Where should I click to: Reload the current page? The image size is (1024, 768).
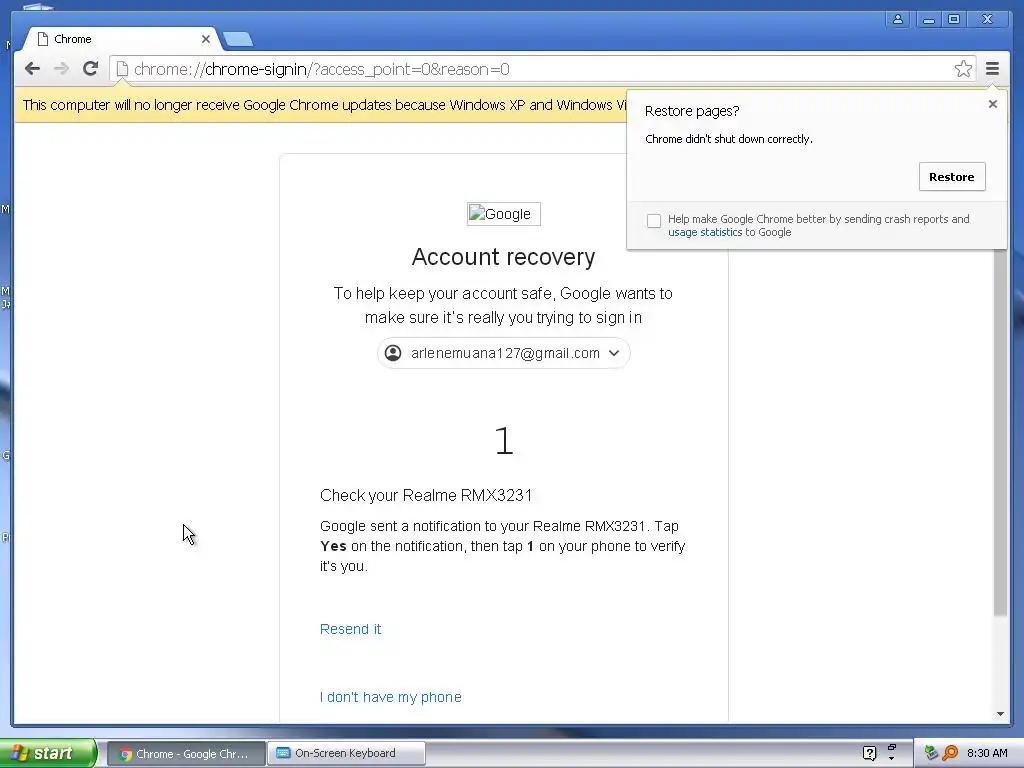click(x=90, y=69)
